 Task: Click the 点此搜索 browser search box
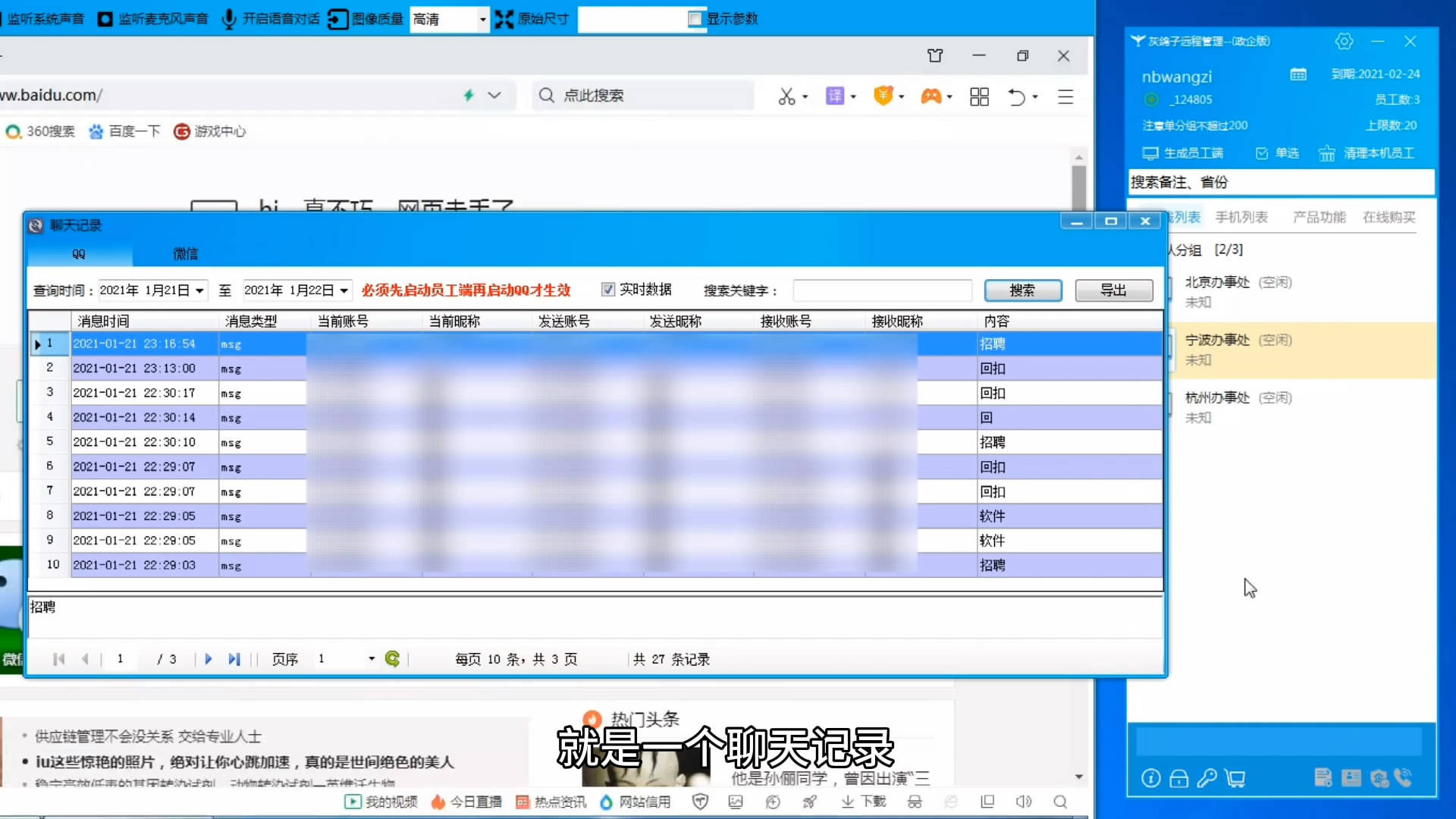643,96
